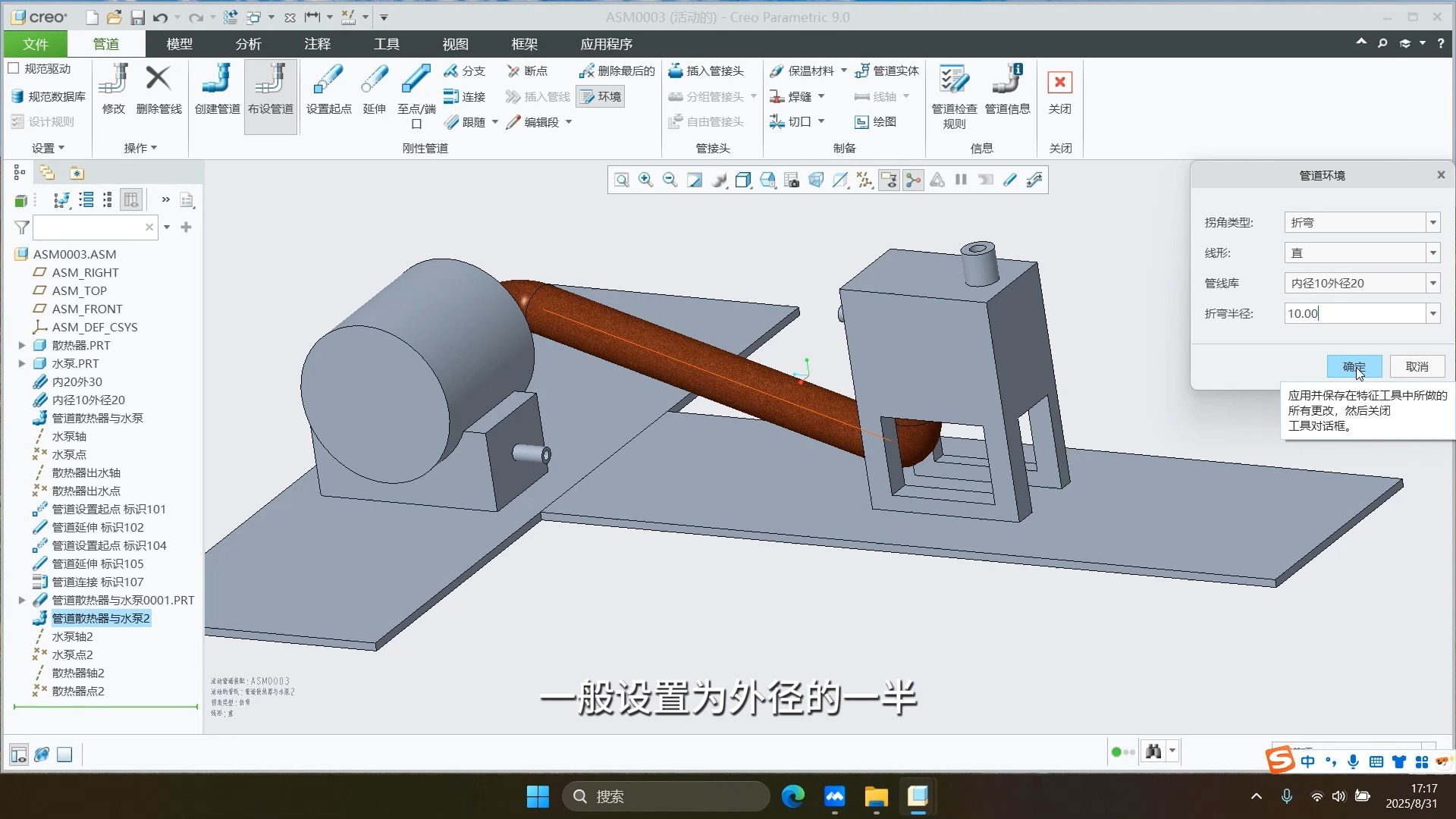Image resolution: width=1456 pixels, height=819 pixels.
Task: Expand the 散热器.PRT tree node
Action: pyautogui.click(x=22, y=345)
